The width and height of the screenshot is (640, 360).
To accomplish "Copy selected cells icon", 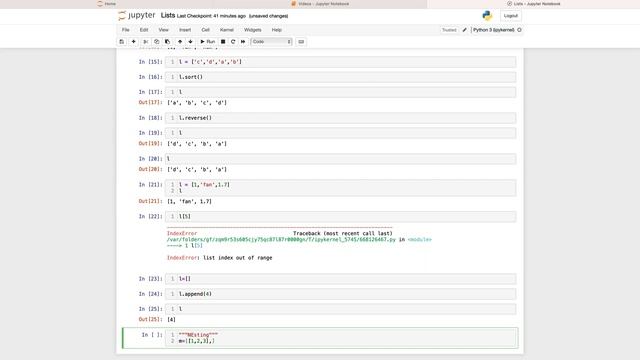I will pyautogui.click(x=156, y=42).
